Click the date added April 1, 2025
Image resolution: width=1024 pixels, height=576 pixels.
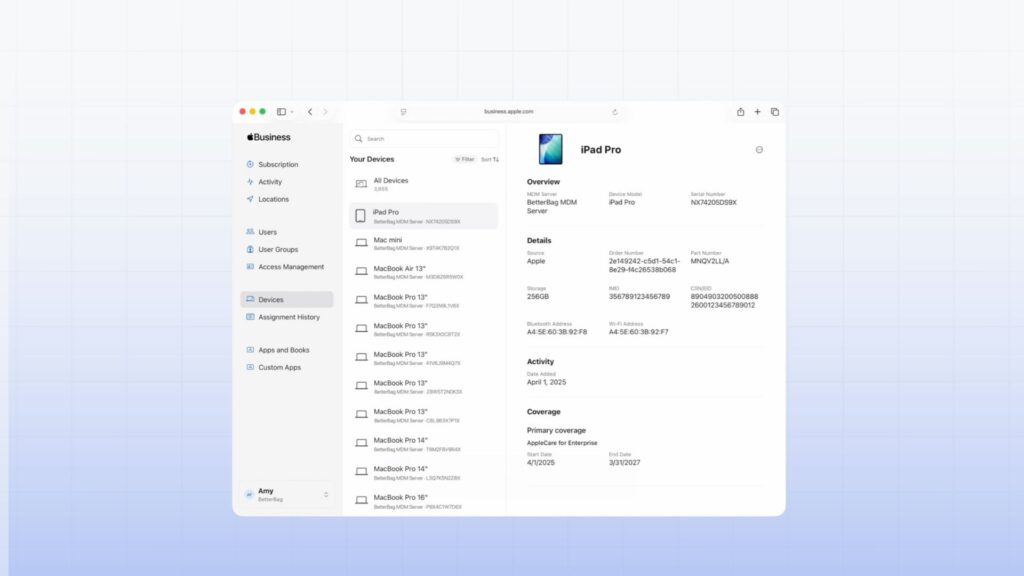[x=547, y=382]
